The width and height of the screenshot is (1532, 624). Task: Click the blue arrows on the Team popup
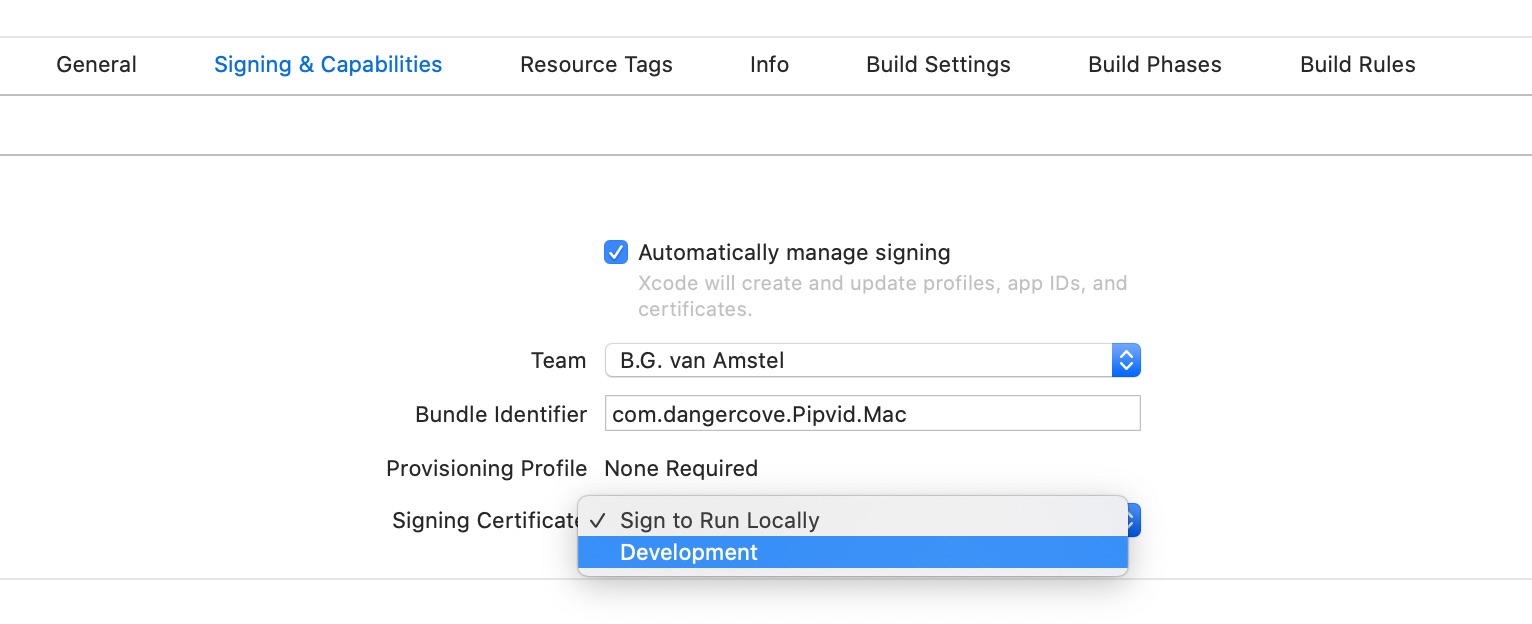[x=1126, y=361]
